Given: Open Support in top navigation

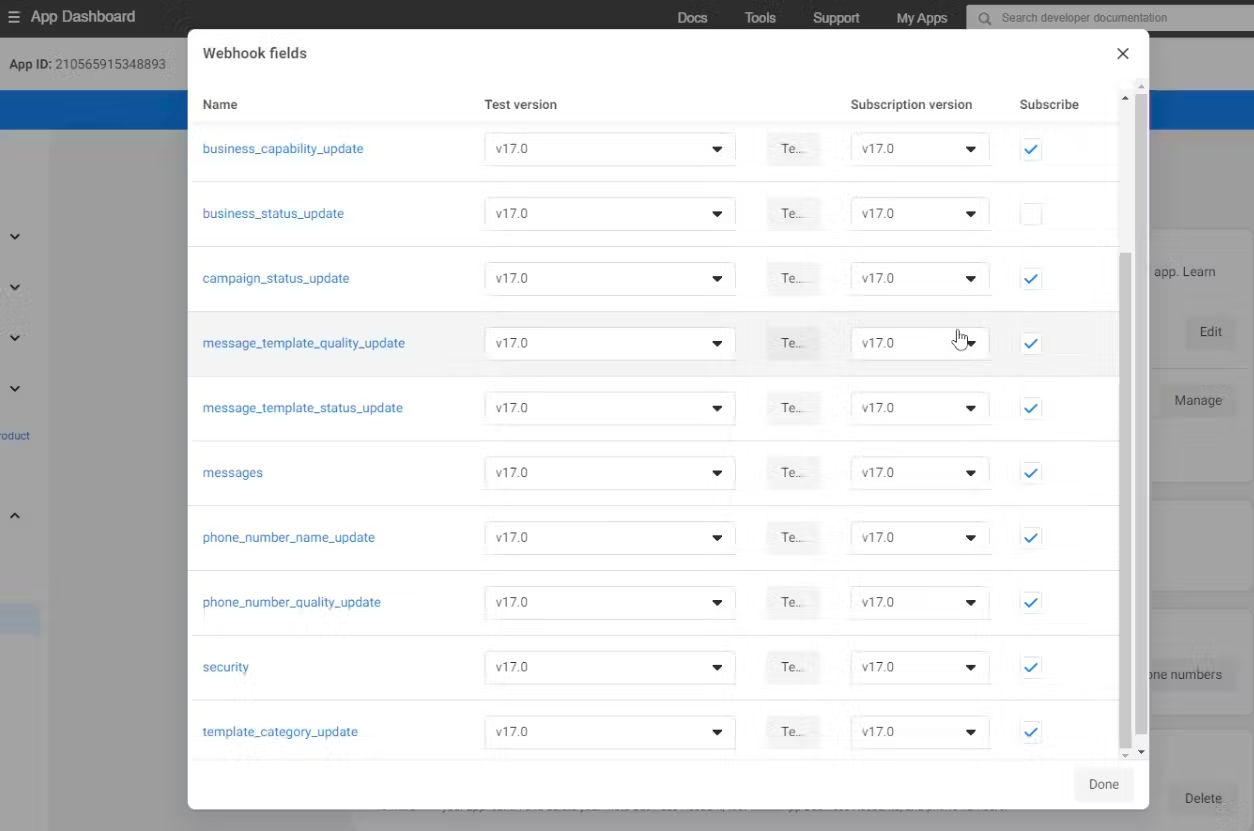Looking at the screenshot, I should point(836,18).
